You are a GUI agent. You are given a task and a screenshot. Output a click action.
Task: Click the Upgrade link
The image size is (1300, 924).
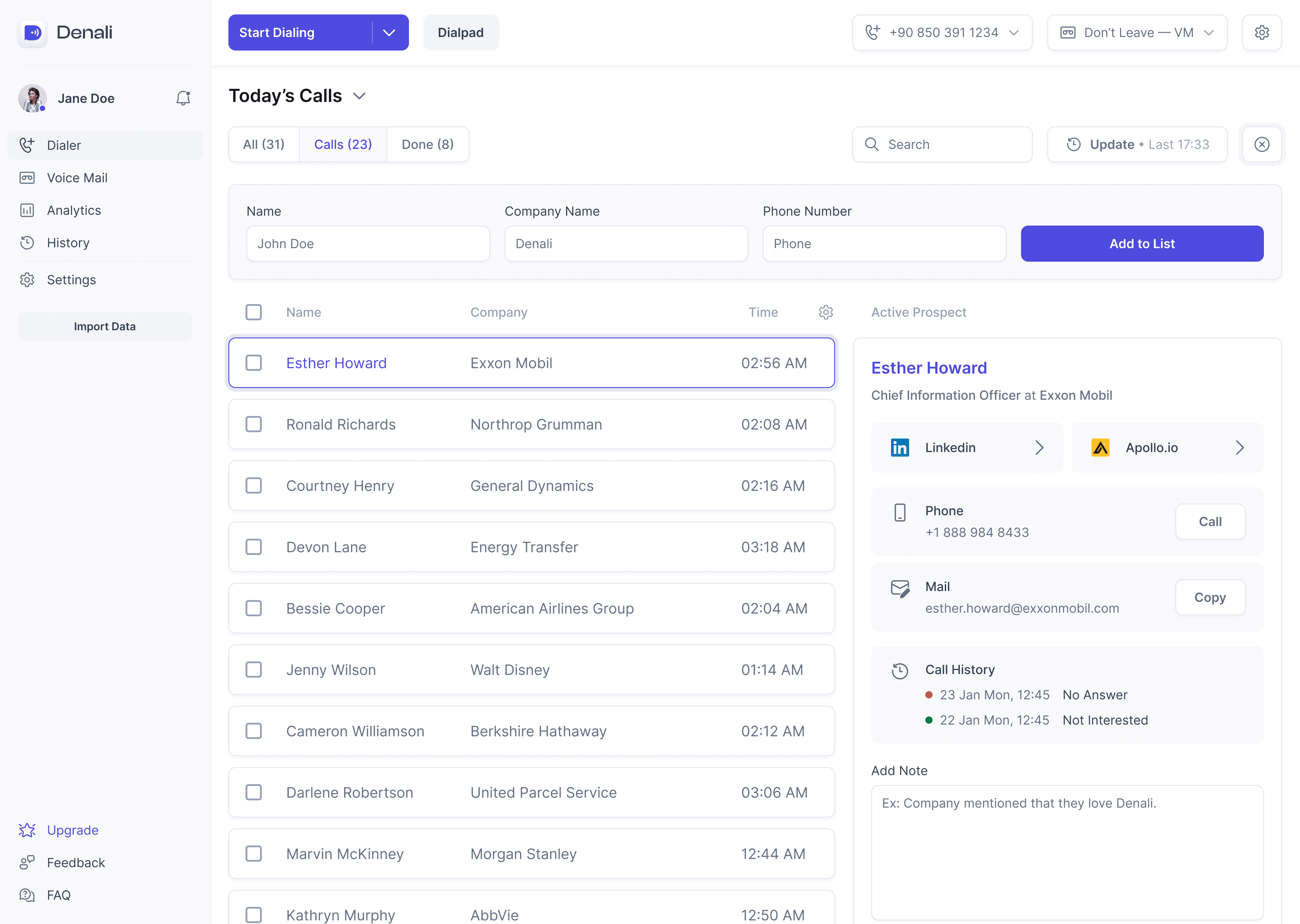(x=73, y=830)
